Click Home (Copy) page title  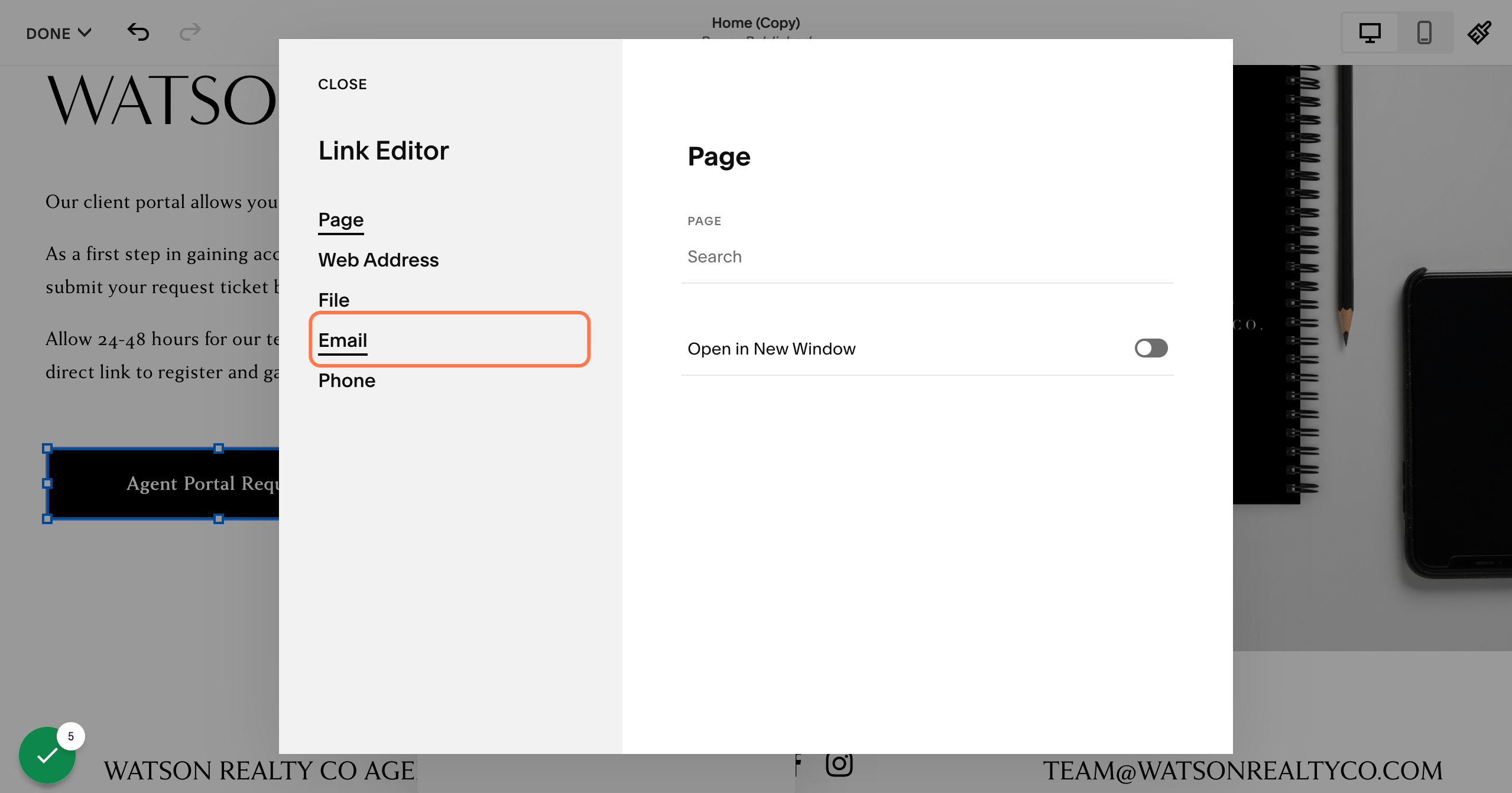point(755,23)
